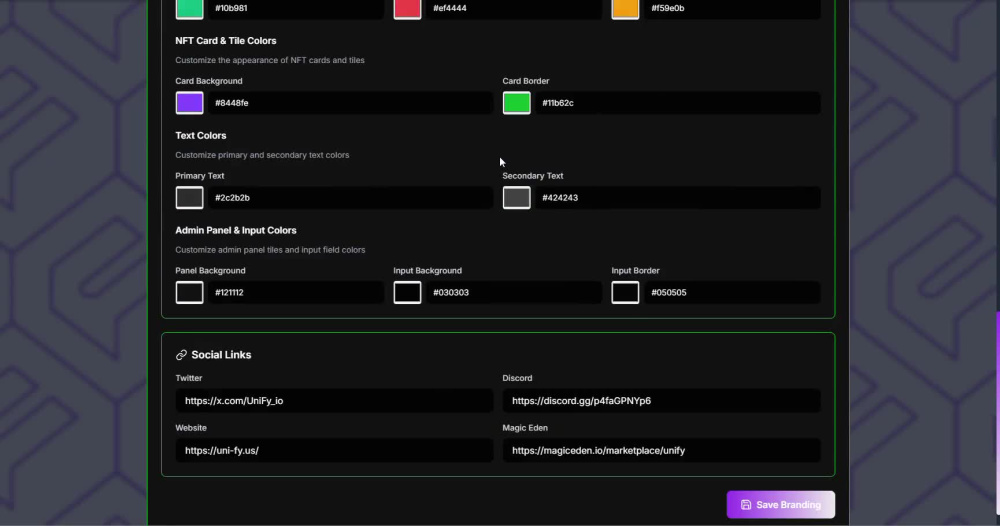Edit the #ef4444 hex value field
The height and width of the screenshot is (526, 1000).
click(x=514, y=9)
